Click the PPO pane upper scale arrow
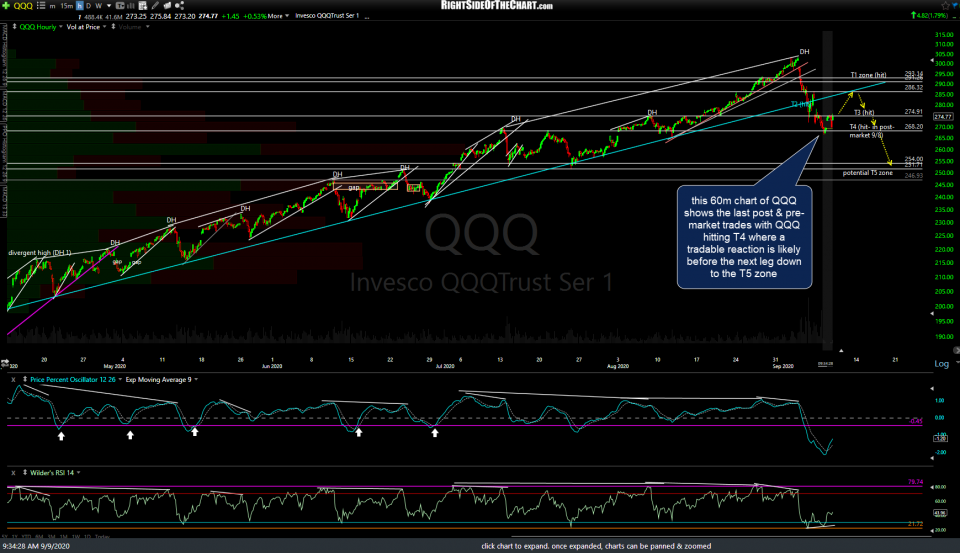 (932, 389)
